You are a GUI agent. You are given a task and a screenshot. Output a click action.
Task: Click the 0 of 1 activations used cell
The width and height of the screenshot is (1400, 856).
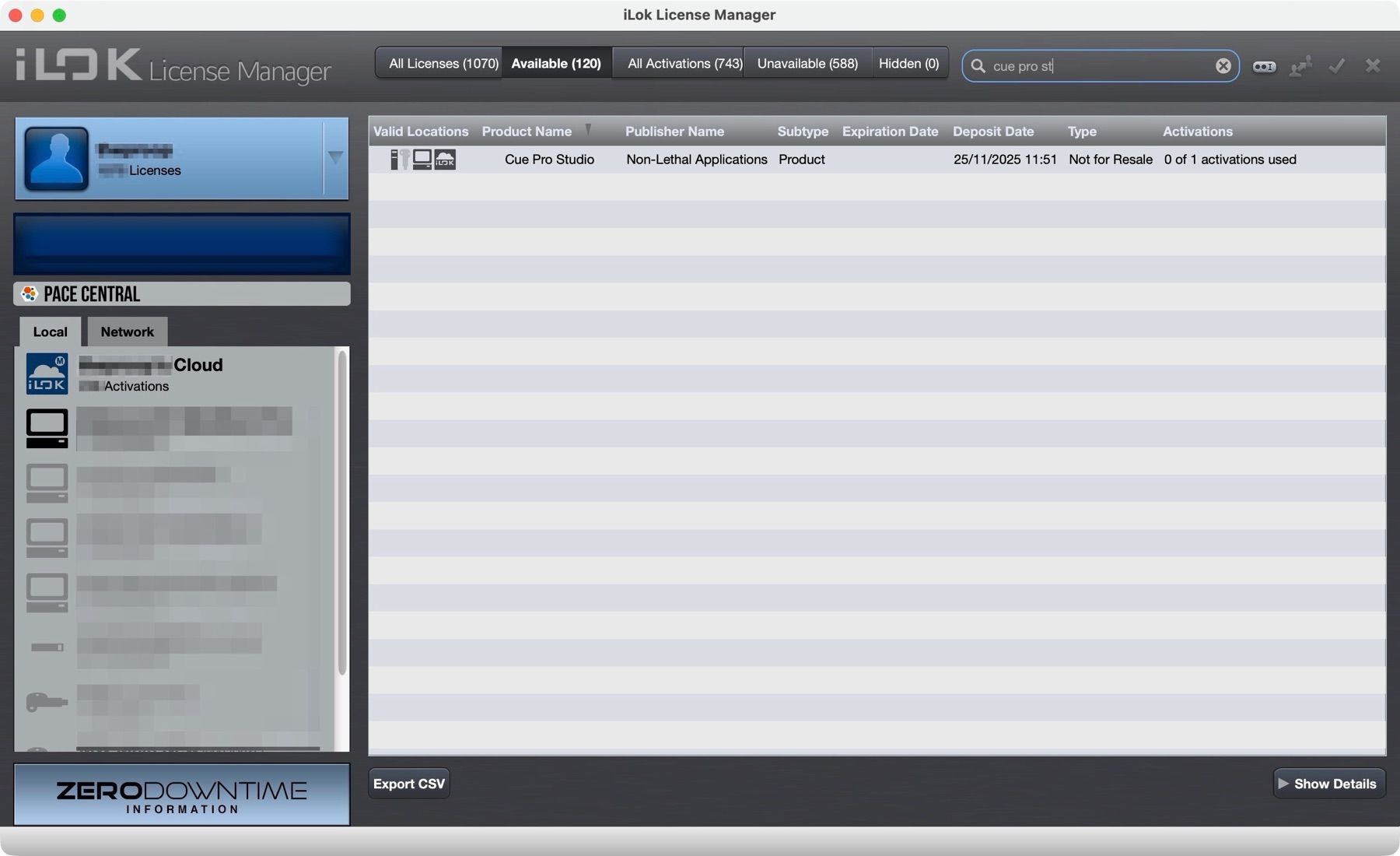(x=1230, y=160)
